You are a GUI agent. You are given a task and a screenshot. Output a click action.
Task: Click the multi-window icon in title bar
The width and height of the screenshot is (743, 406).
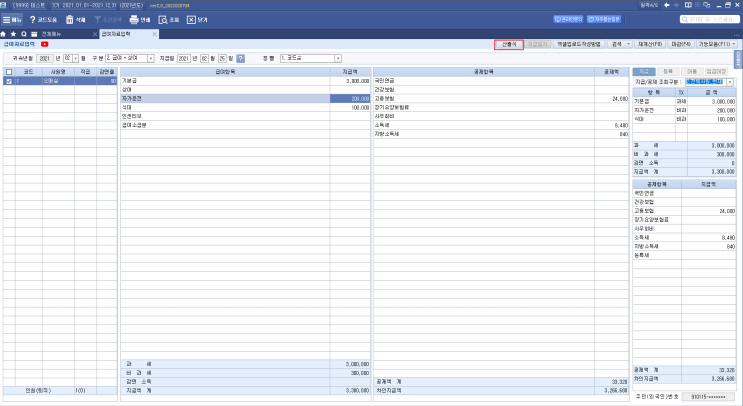707,5
